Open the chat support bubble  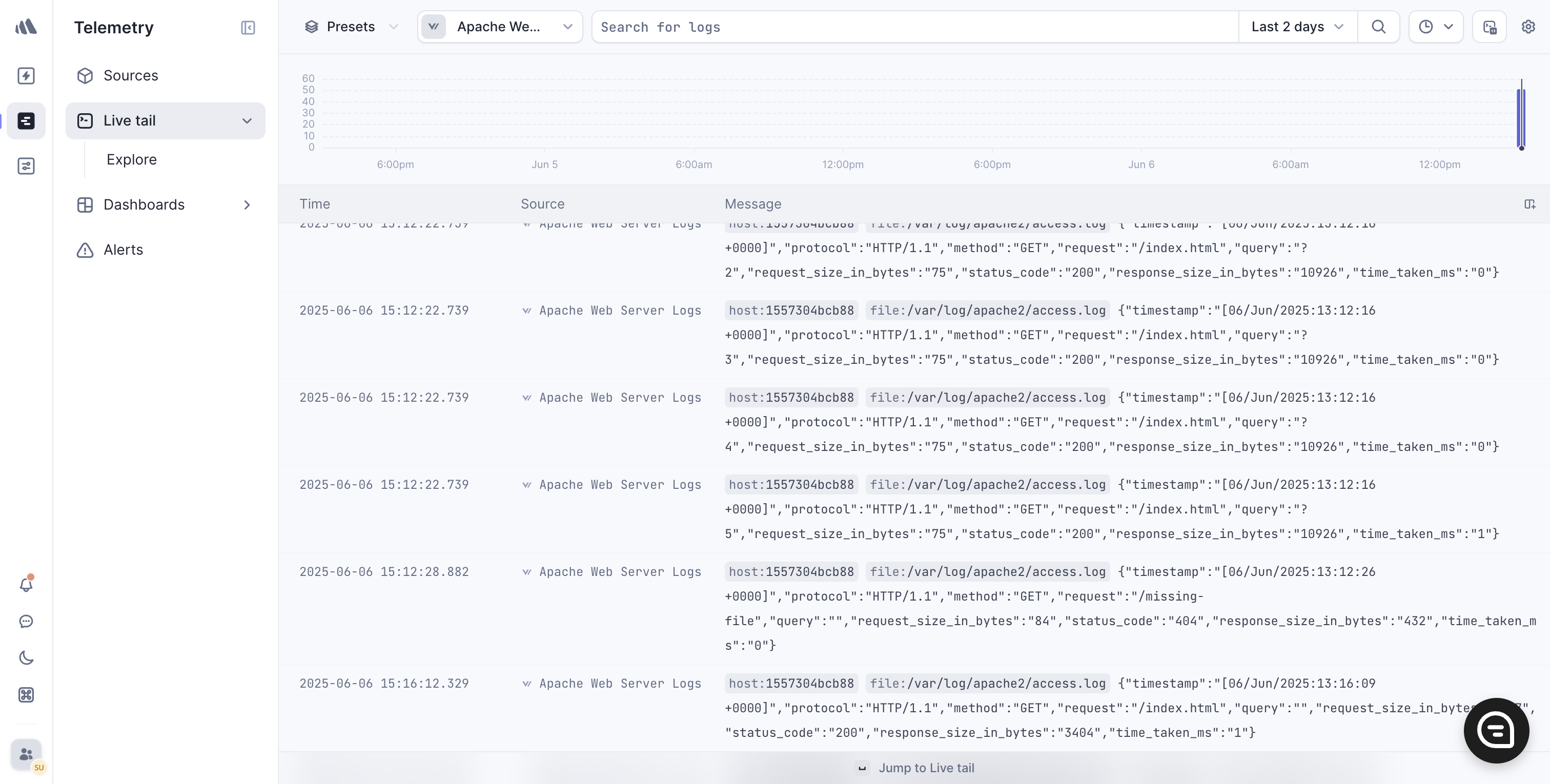tap(1496, 730)
